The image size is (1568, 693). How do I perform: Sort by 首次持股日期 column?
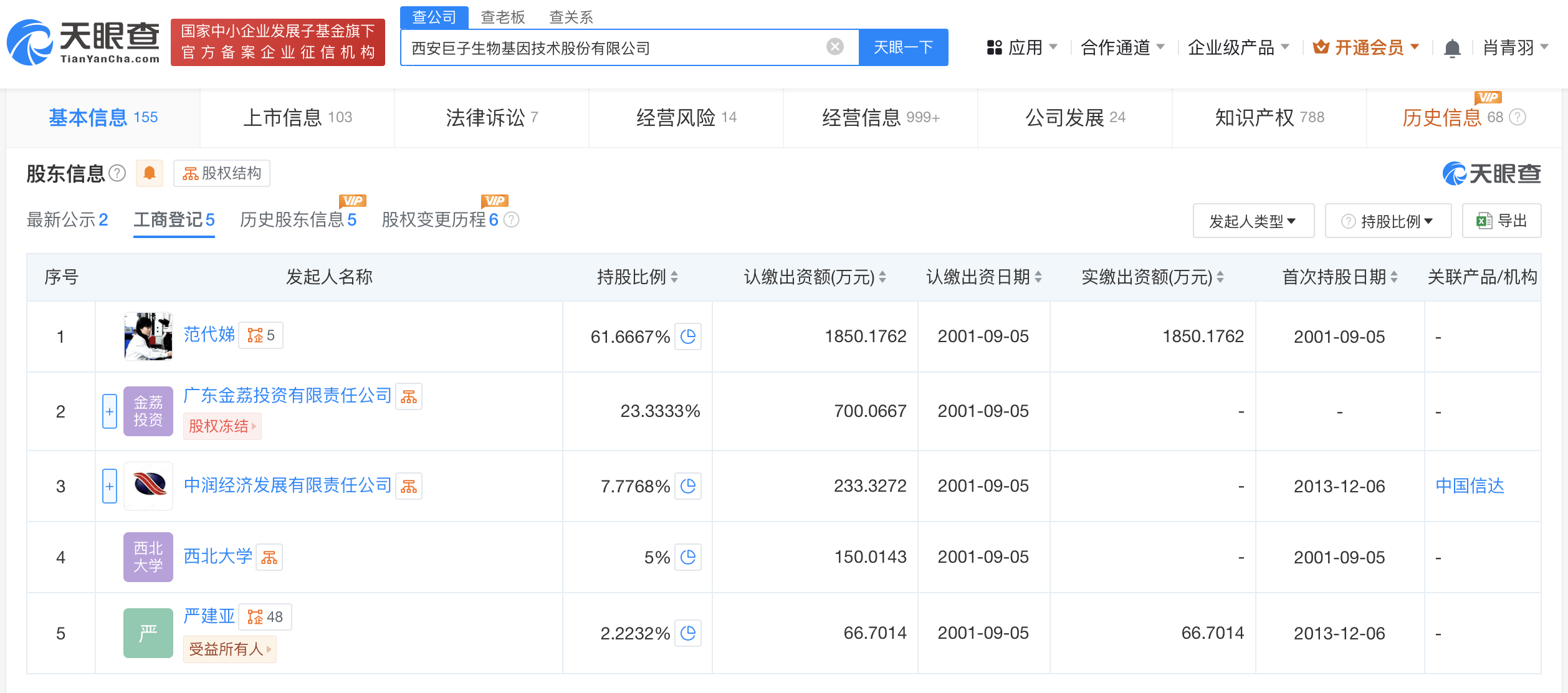[x=1340, y=277]
